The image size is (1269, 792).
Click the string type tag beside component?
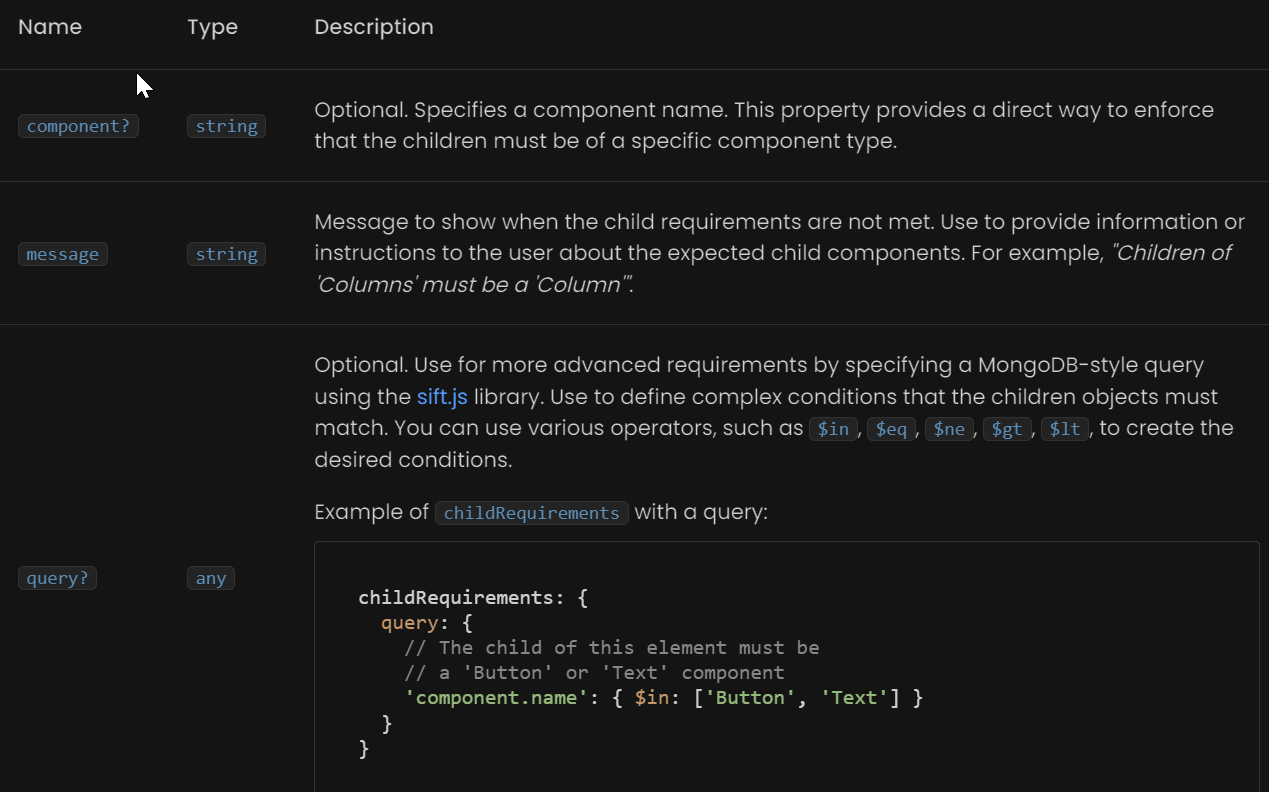coord(226,126)
